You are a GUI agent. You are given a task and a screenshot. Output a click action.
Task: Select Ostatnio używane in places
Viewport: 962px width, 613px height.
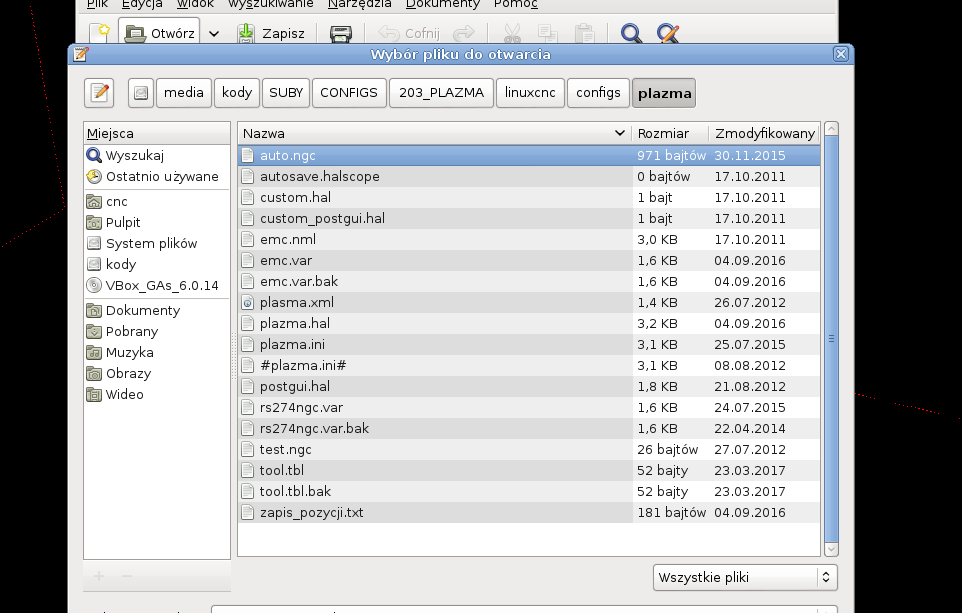[157, 177]
